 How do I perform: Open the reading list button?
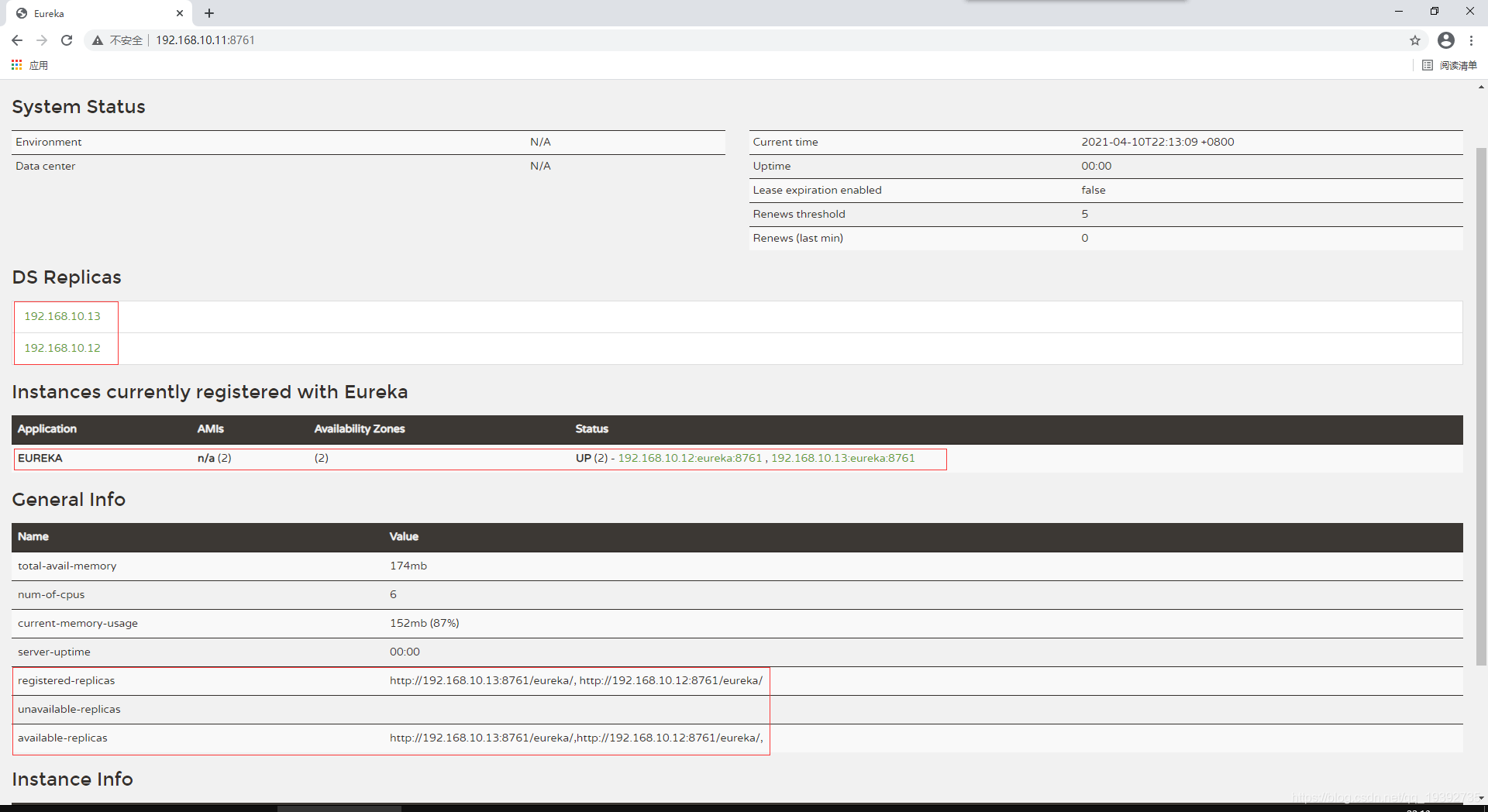(1450, 65)
